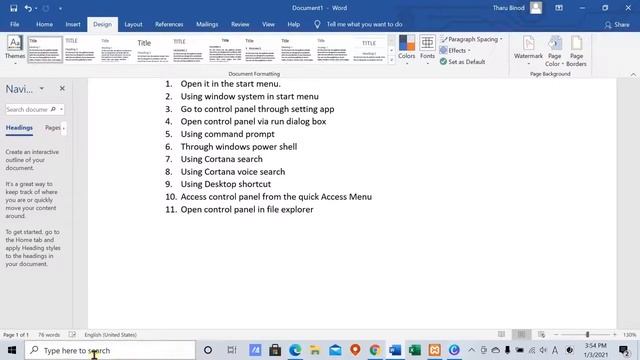The width and height of the screenshot is (640, 360).
Task: Click Tell me what you want to do
Action: pos(364,24)
